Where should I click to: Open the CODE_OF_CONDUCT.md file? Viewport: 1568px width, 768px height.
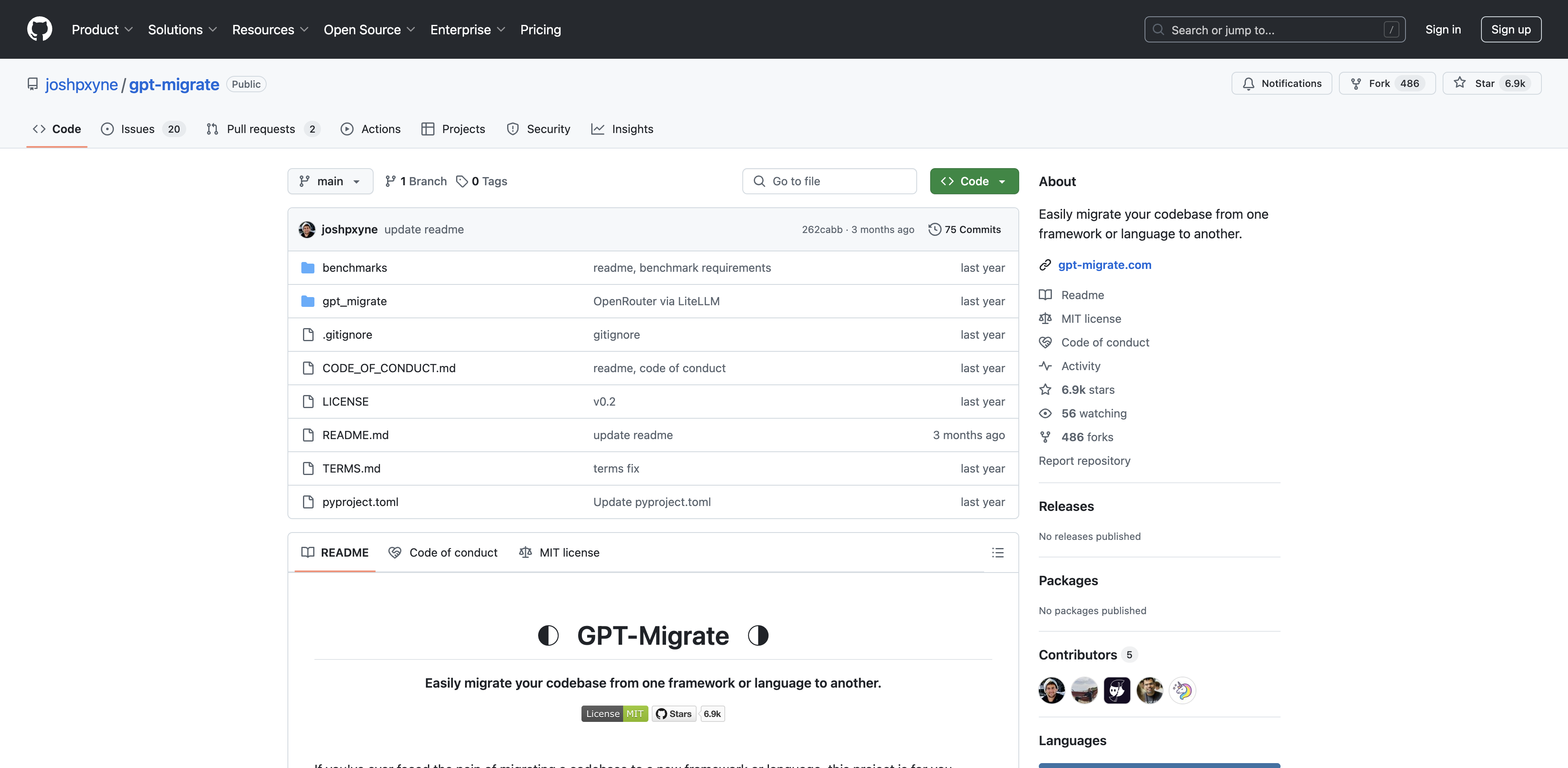[388, 368]
